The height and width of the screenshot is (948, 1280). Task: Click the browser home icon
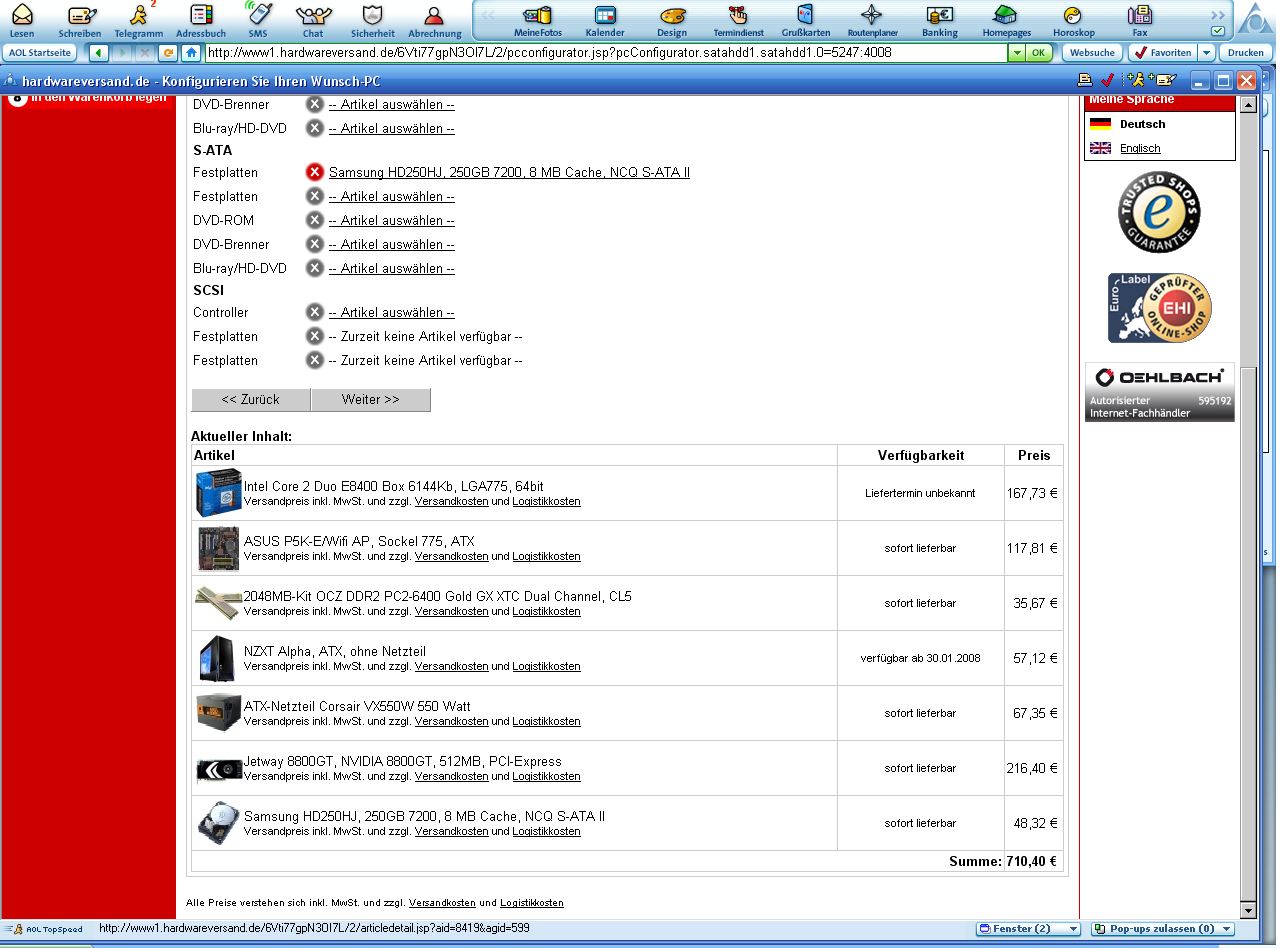191,53
